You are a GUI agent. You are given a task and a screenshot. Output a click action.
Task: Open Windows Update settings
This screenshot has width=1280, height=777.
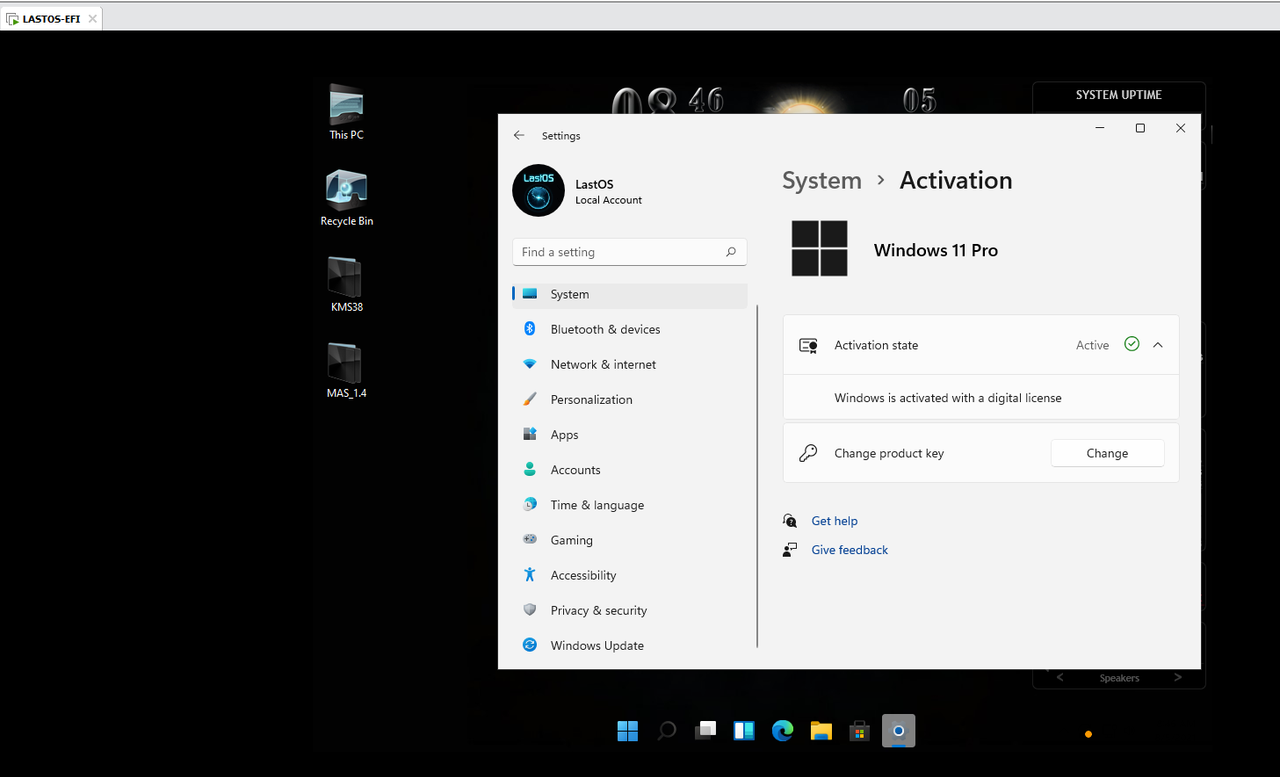click(629, 645)
